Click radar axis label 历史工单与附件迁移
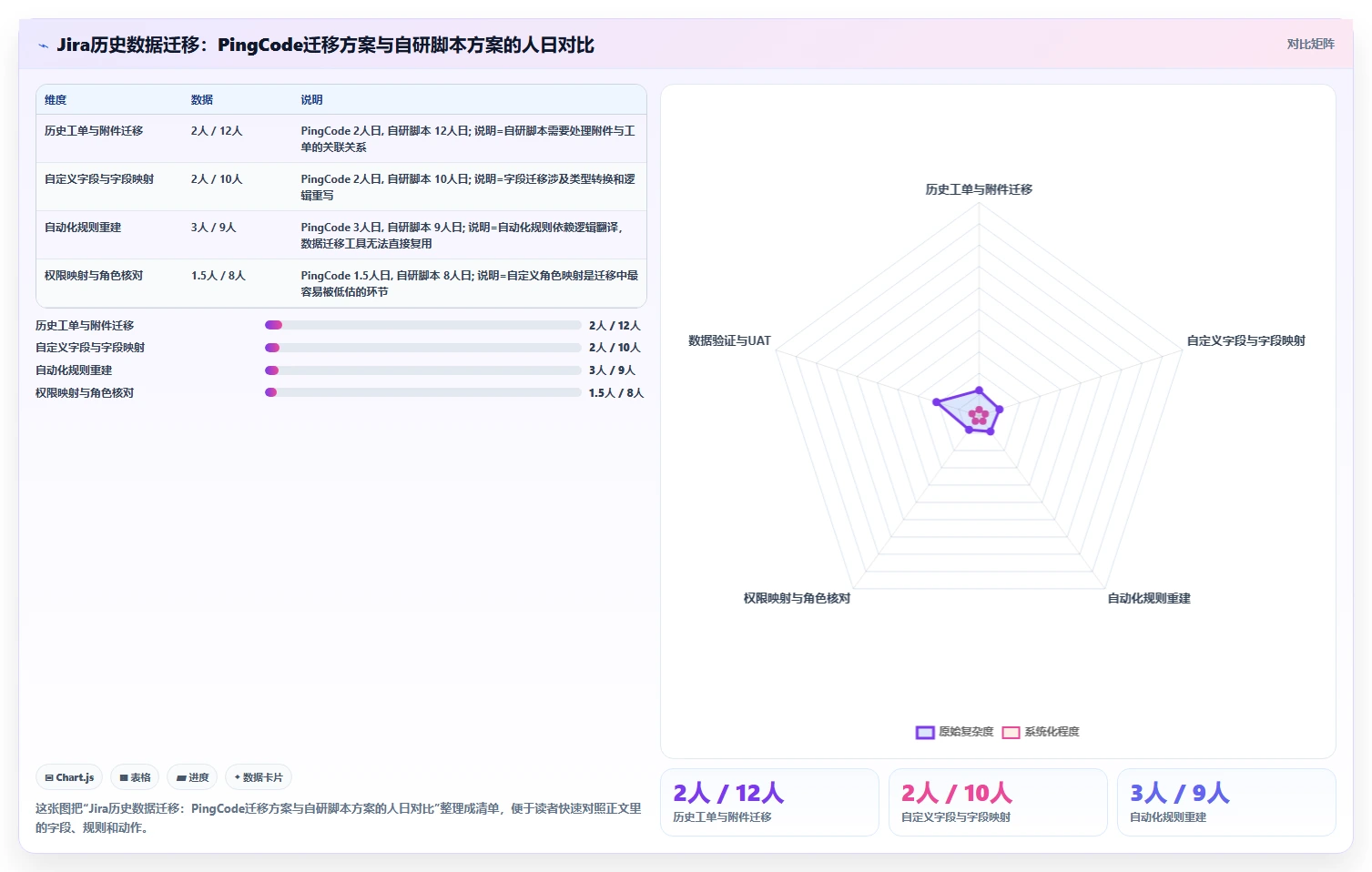 [x=979, y=189]
